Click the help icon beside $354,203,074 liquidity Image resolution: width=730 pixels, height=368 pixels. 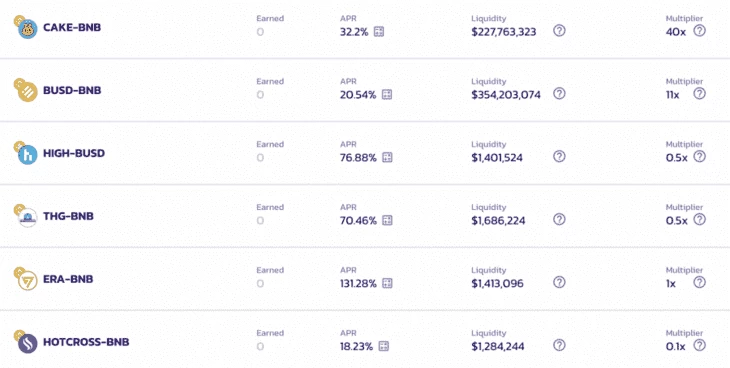coord(559,94)
